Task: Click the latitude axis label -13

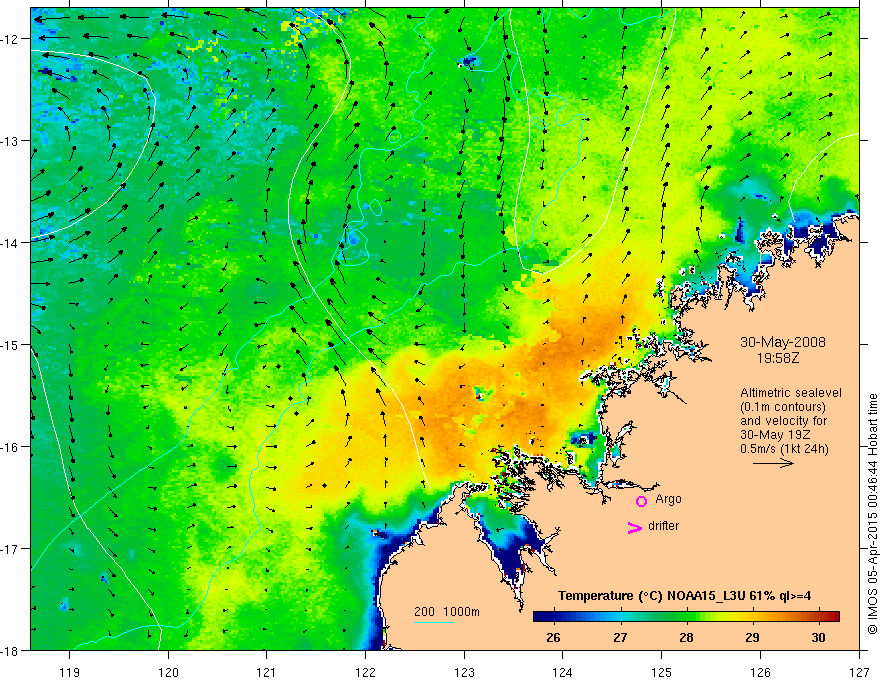Action: [10, 141]
